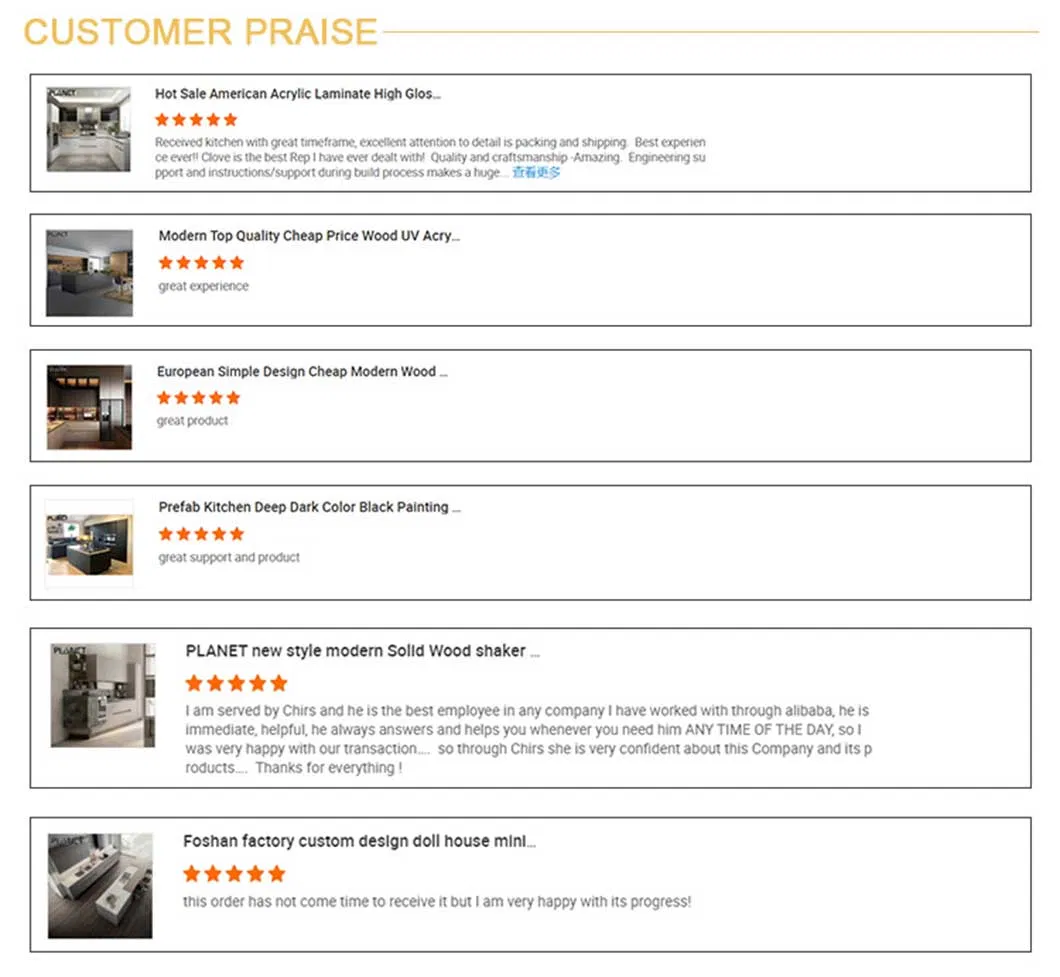Click the stars above the "great experience" review
This screenshot has width=1060, height=977.
[201, 263]
